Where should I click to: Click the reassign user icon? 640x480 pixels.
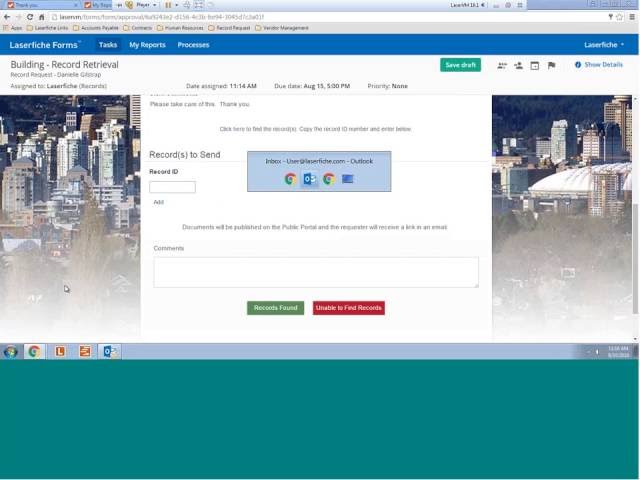pyautogui.click(x=518, y=65)
